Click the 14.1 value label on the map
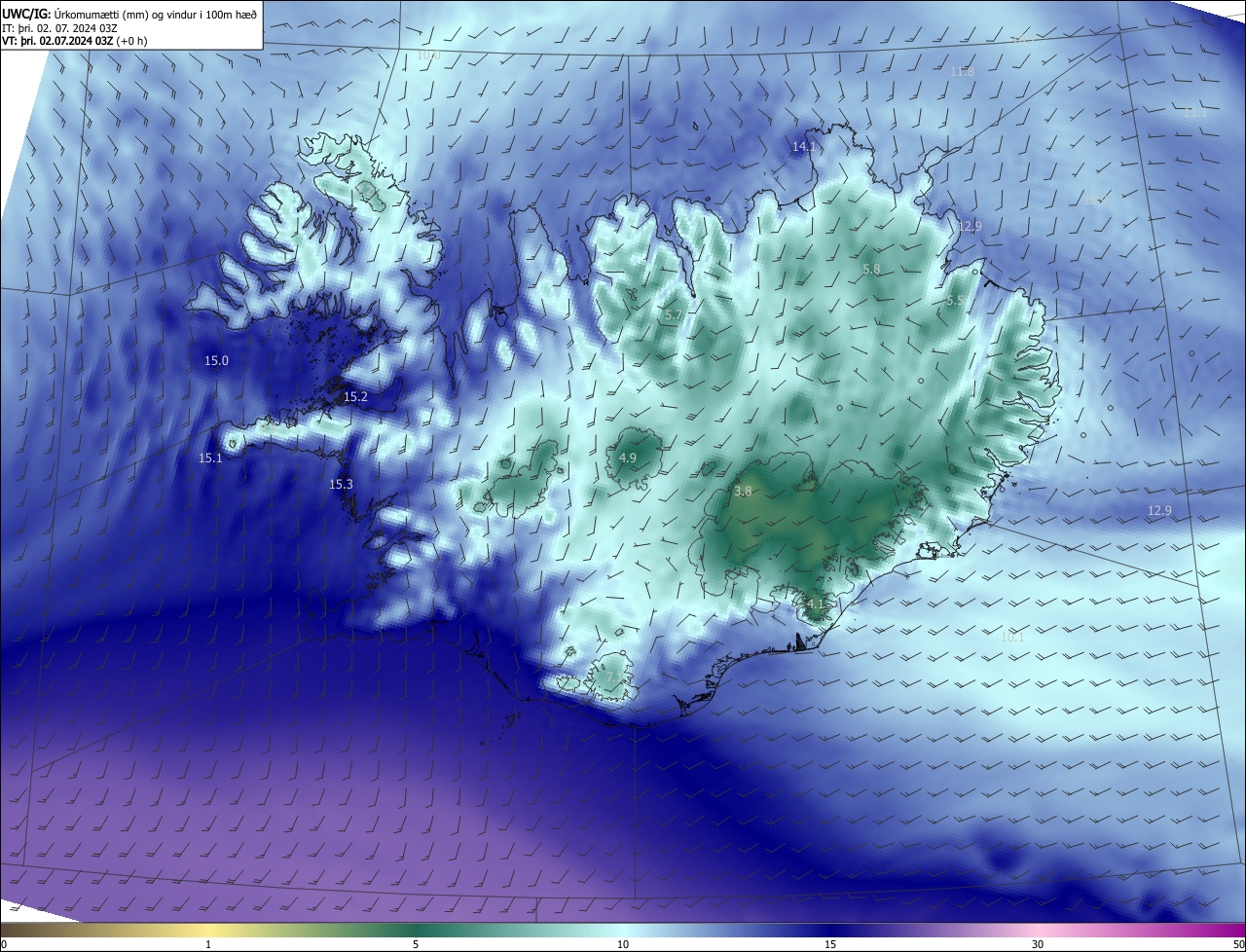 coord(804,147)
